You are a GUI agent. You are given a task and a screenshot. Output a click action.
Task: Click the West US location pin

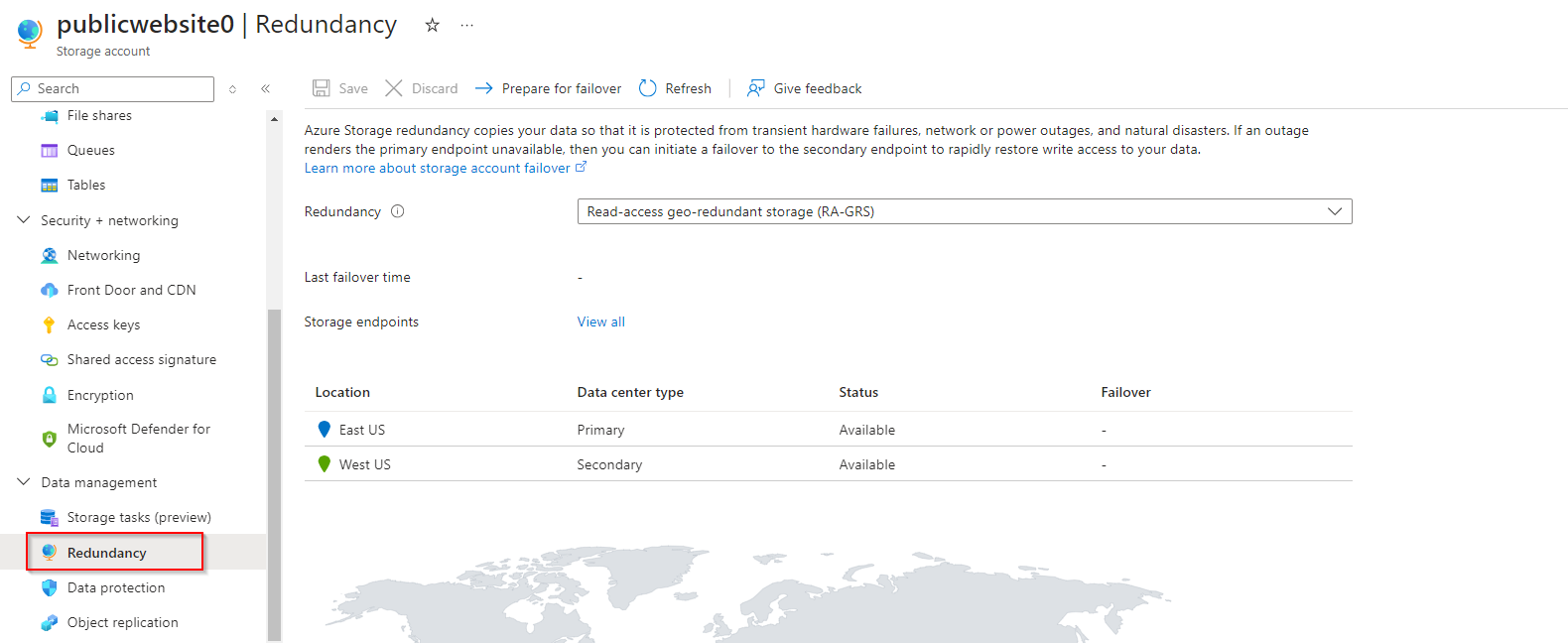(324, 463)
